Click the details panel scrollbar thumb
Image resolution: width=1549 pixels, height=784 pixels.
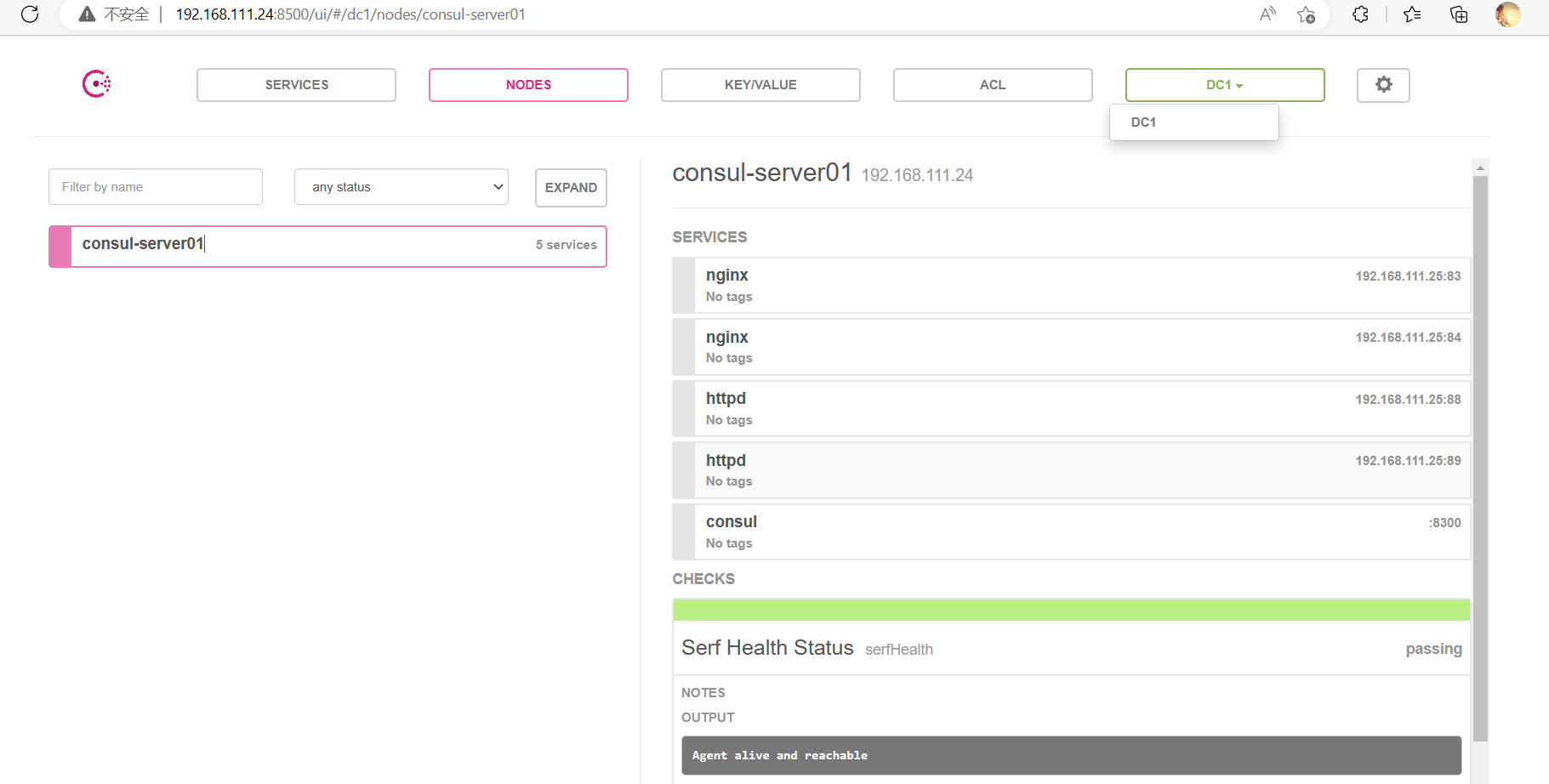tap(1480, 459)
